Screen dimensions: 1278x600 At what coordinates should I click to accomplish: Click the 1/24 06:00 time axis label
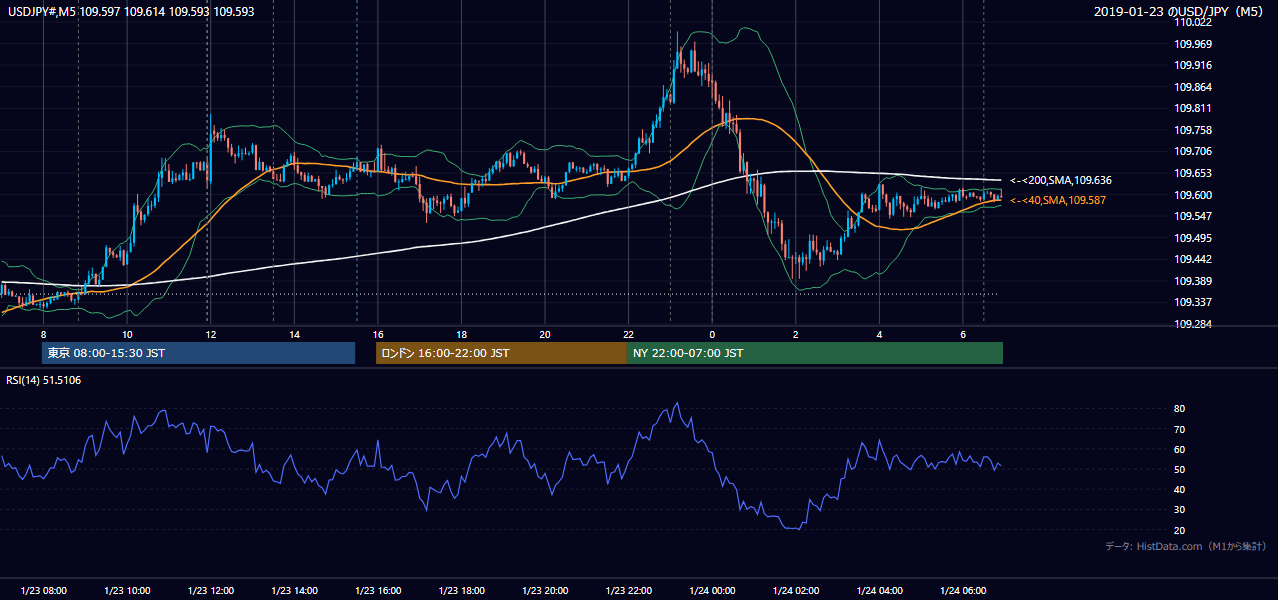(x=963, y=590)
